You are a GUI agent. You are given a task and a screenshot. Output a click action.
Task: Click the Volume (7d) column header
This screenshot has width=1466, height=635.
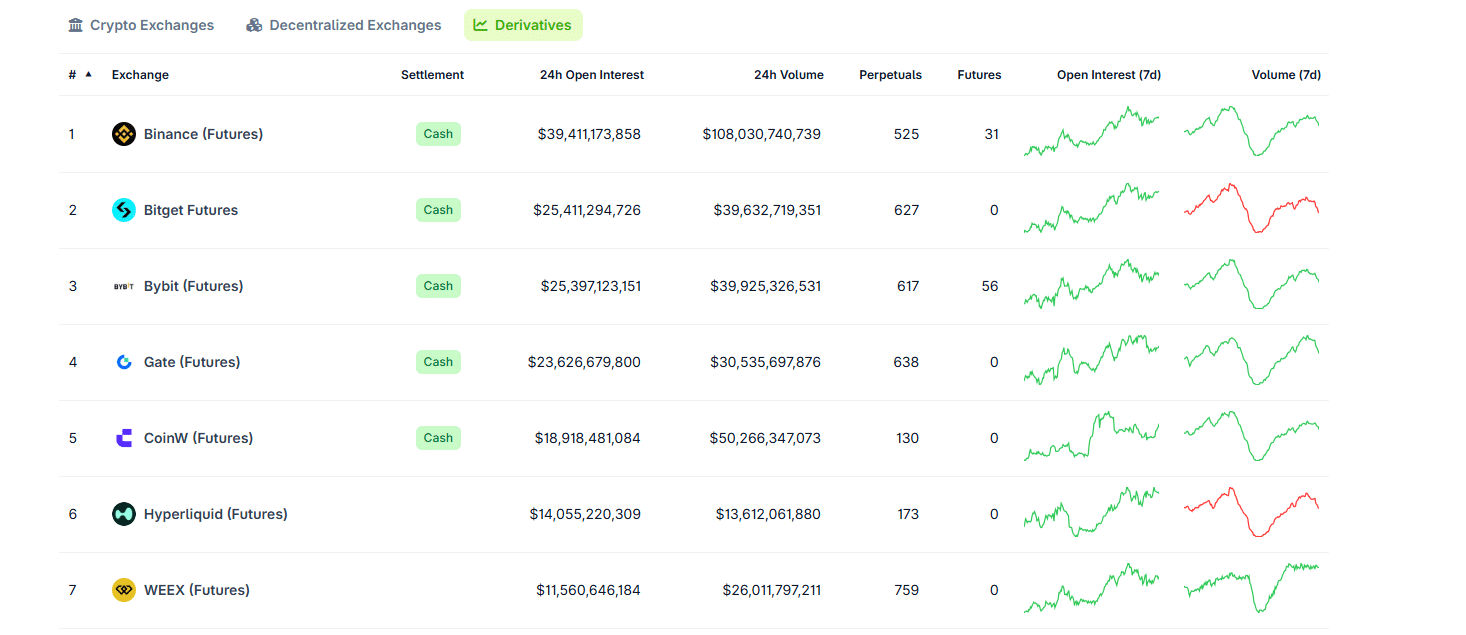click(x=1286, y=75)
